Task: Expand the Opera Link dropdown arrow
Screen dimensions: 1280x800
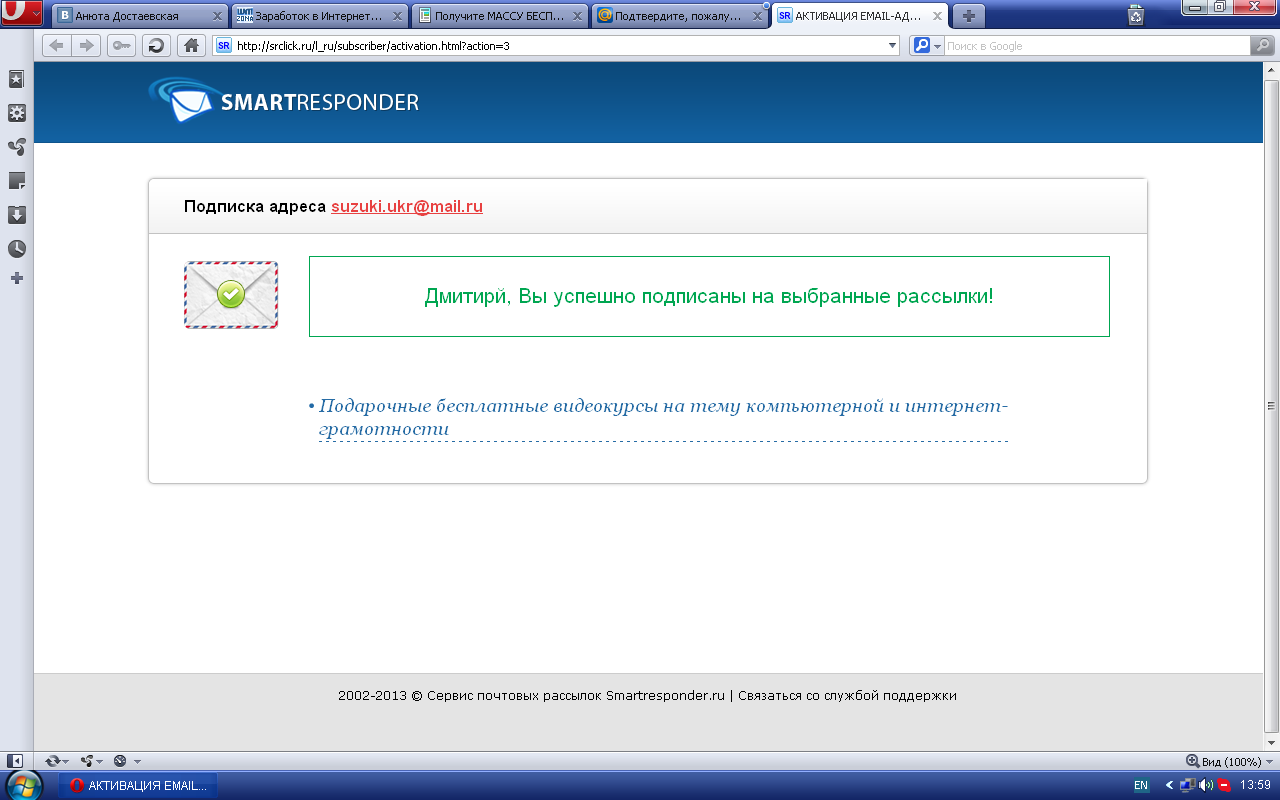Action: pyautogui.click(x=67, y=762)
